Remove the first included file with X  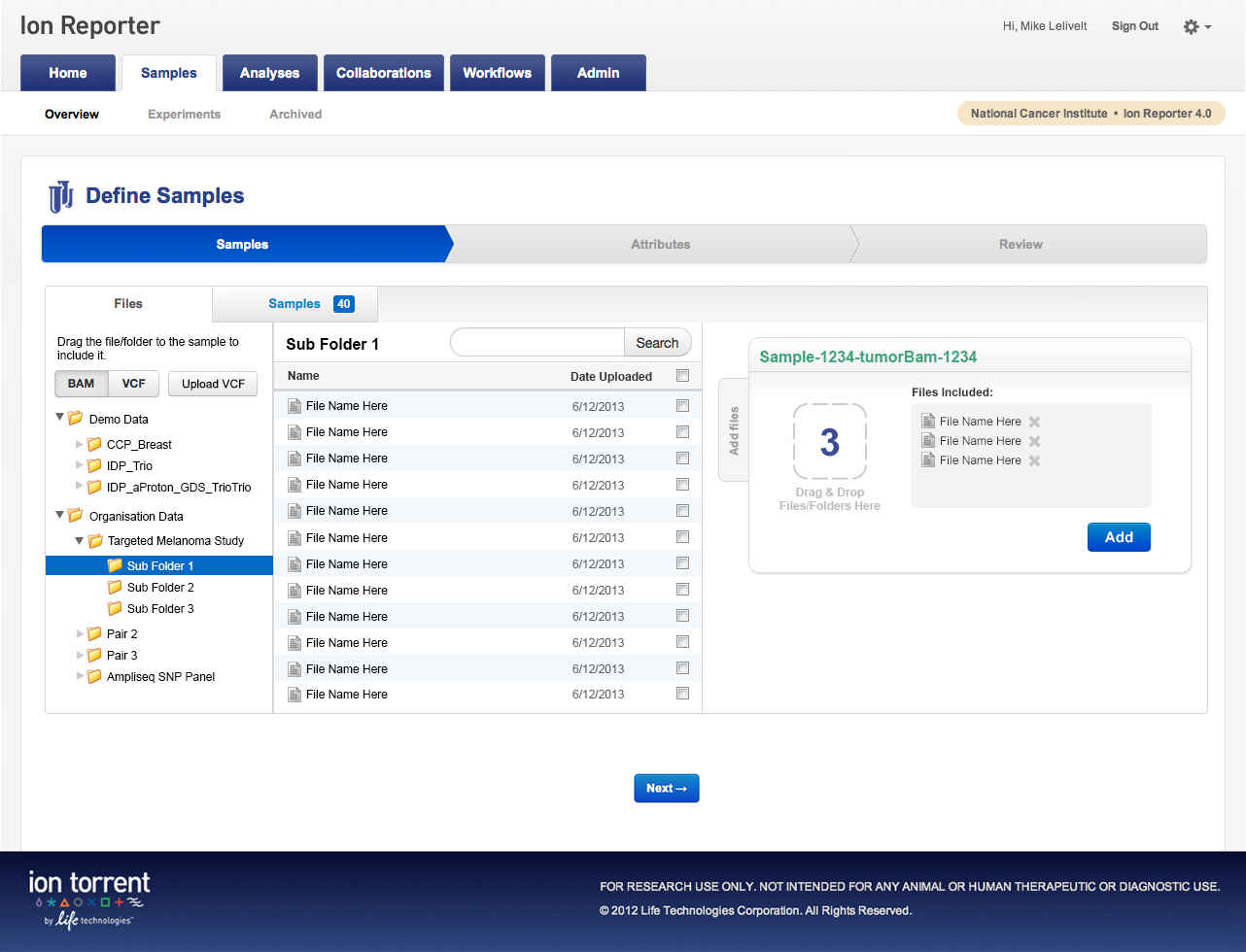point(1034,422)
